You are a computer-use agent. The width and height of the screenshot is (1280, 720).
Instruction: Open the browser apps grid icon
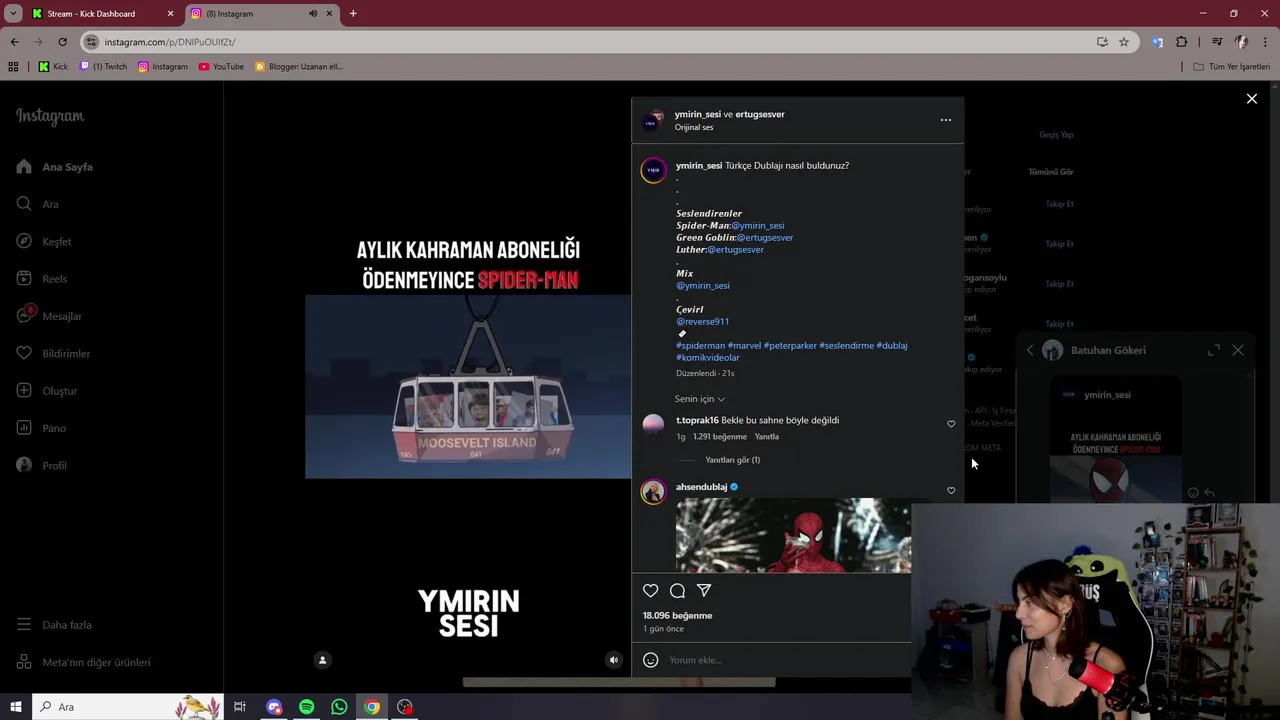click(x=13, y=67)
